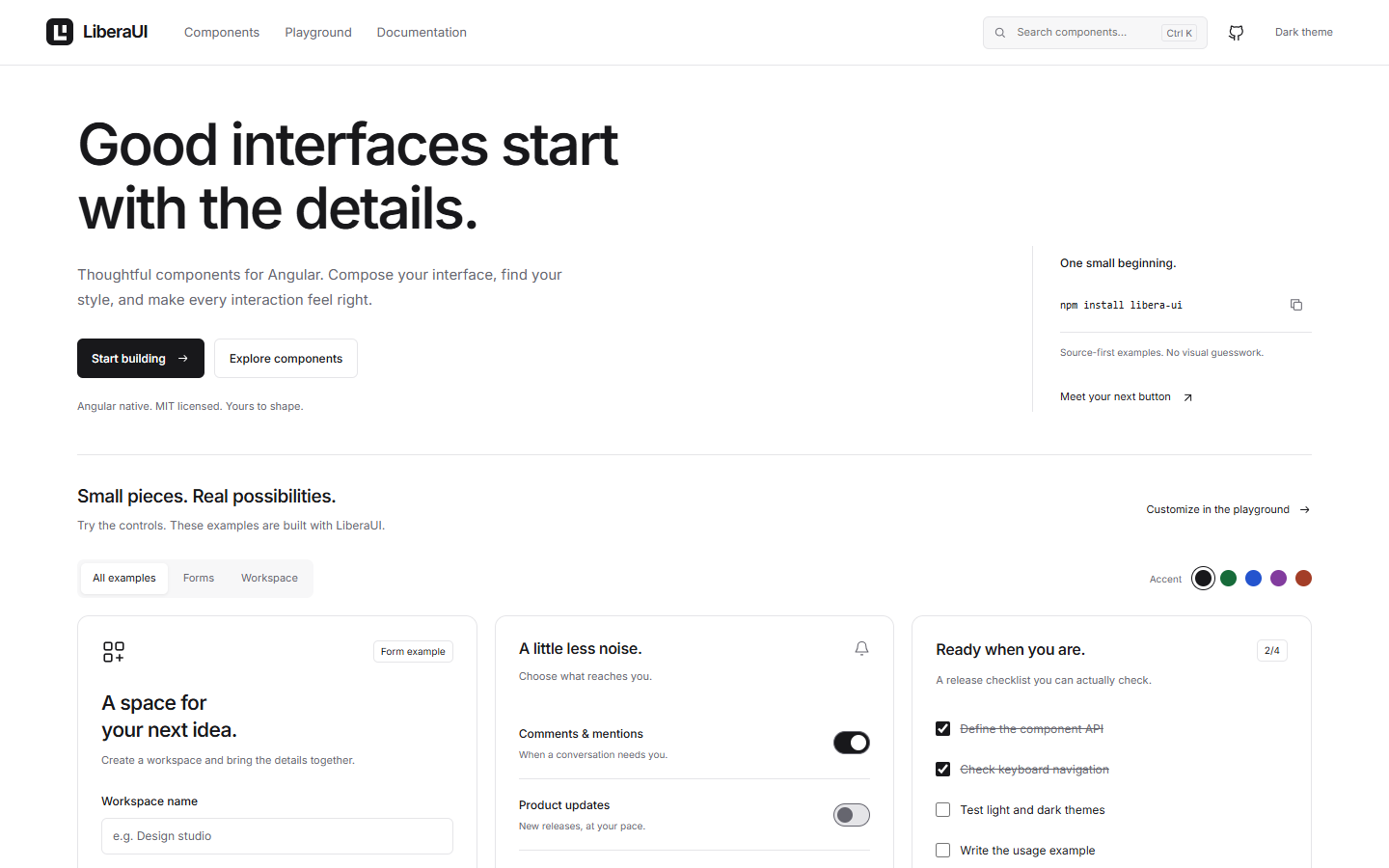
Task: Click the Ctrl K shortcut badge
Action: [x=1179, y=33]
